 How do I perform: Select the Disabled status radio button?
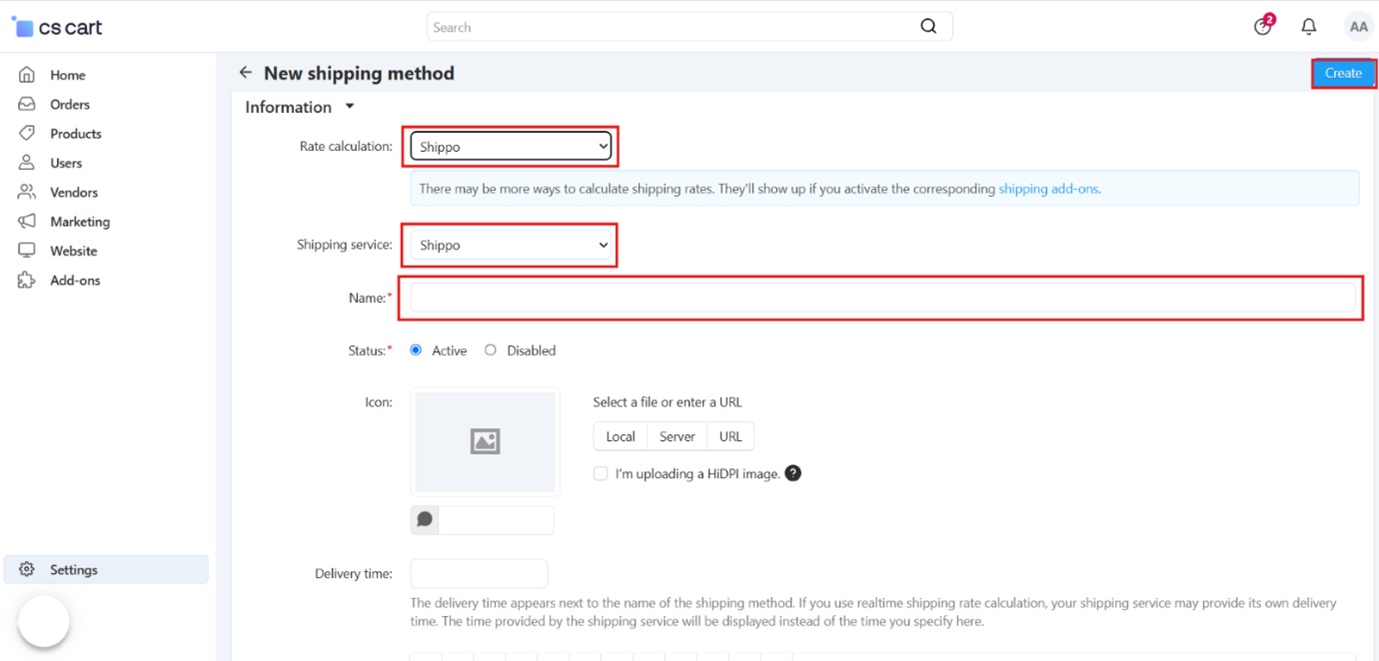point(490,350)
